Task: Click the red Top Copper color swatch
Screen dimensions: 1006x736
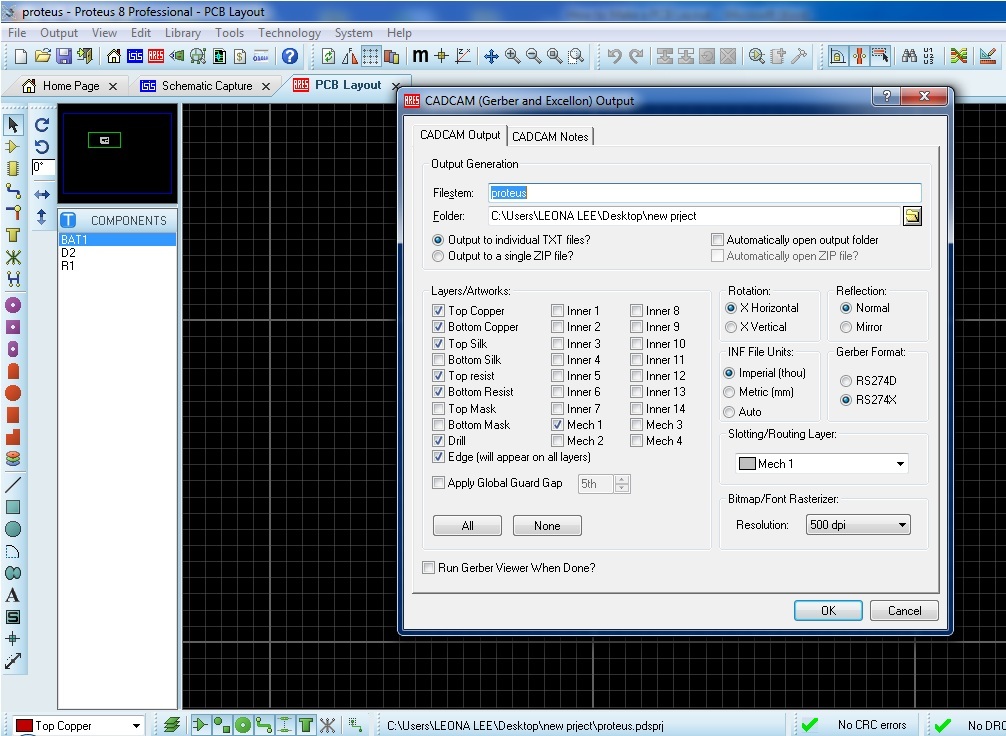Action: coord(23,726)
